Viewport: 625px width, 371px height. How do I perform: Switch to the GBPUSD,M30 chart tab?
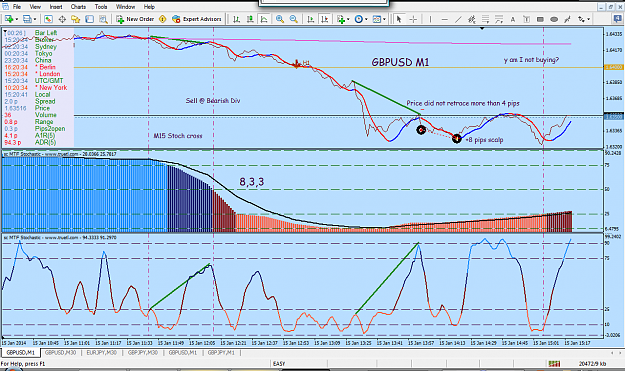point(60,353)
